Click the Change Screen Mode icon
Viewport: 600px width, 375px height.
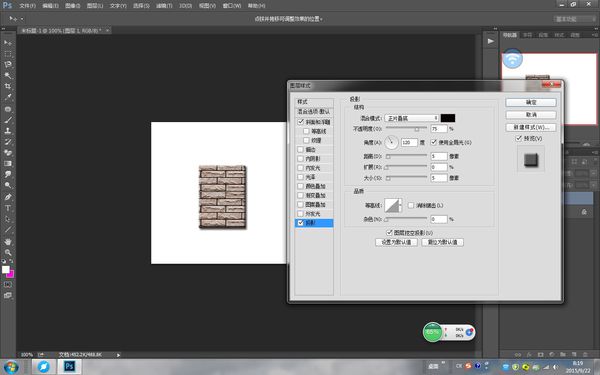(x=8, y=295)
